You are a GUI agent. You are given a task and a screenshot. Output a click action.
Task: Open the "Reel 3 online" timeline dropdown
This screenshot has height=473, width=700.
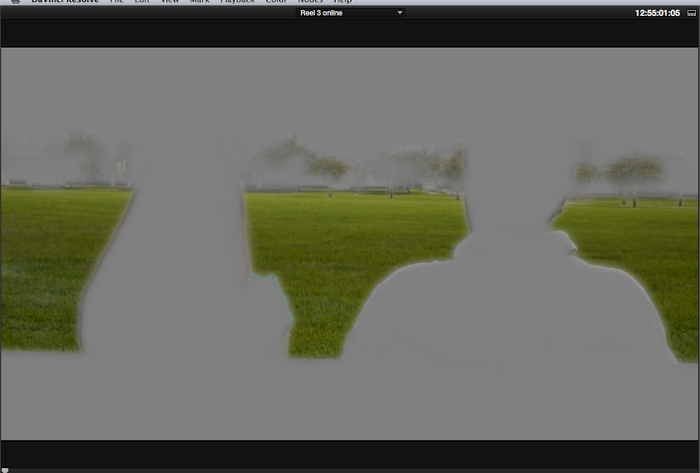pyautogui.click(x=350, y=13)
